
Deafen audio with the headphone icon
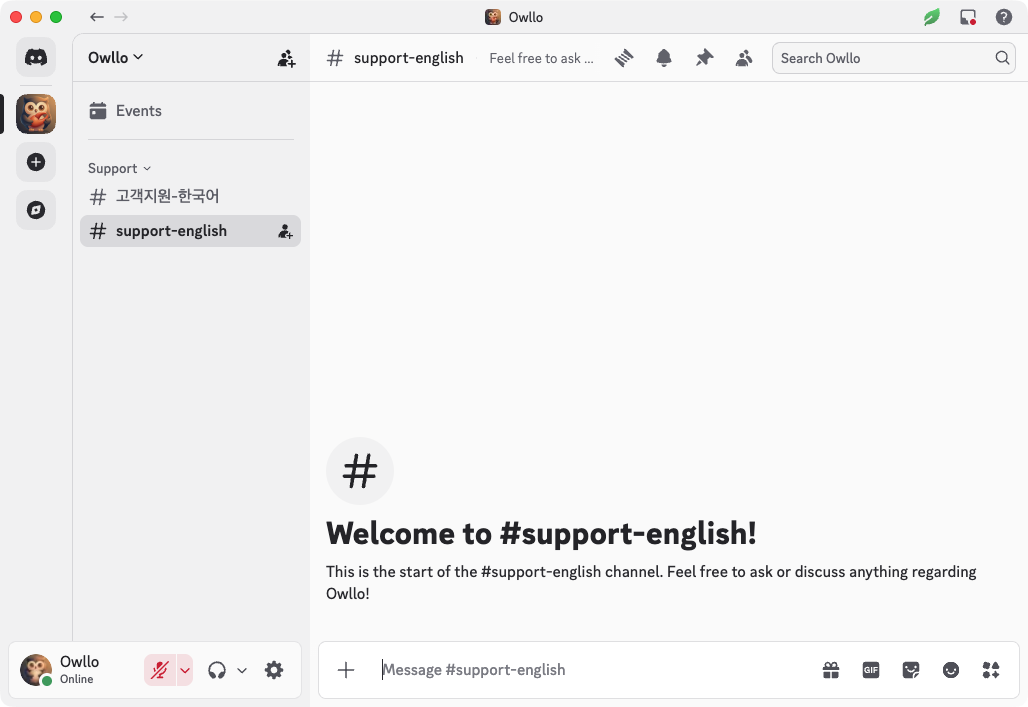click(217, 670)
